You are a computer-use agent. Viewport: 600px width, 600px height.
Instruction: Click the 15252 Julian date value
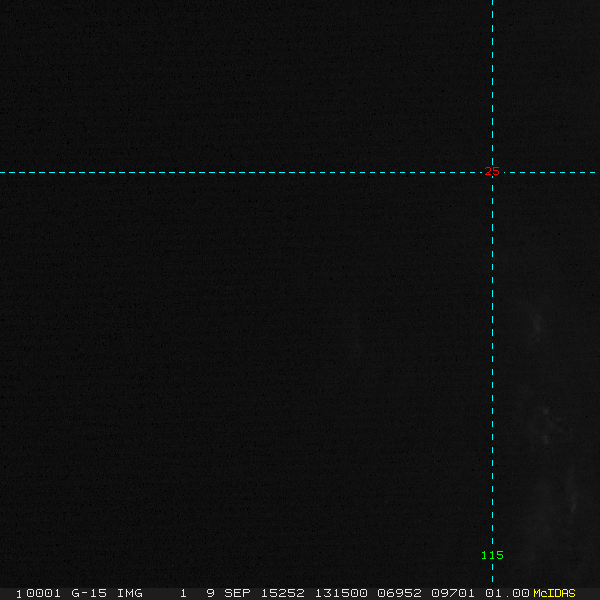(x=283, y=593)
